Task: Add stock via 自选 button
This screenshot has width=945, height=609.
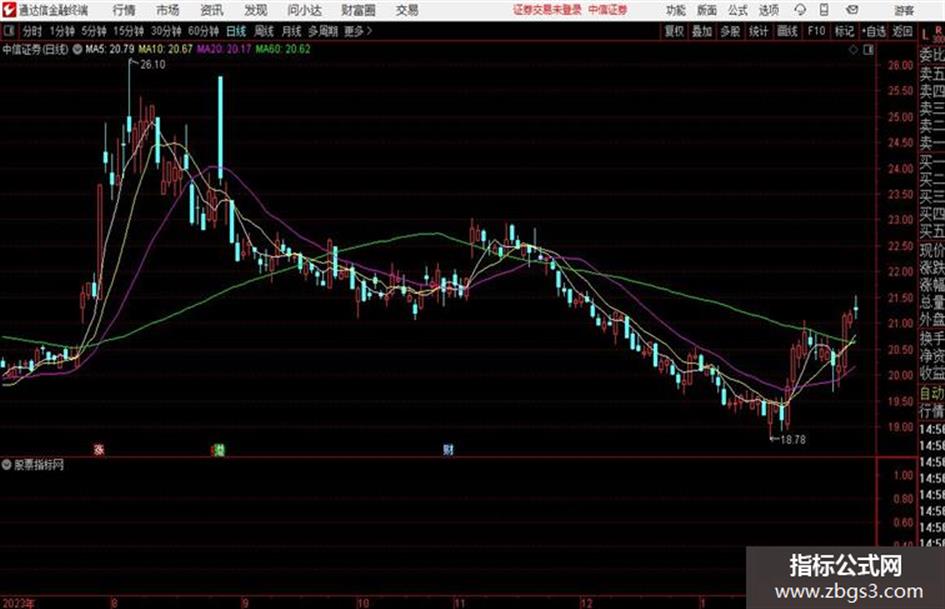Action: (x=874, y=31)
